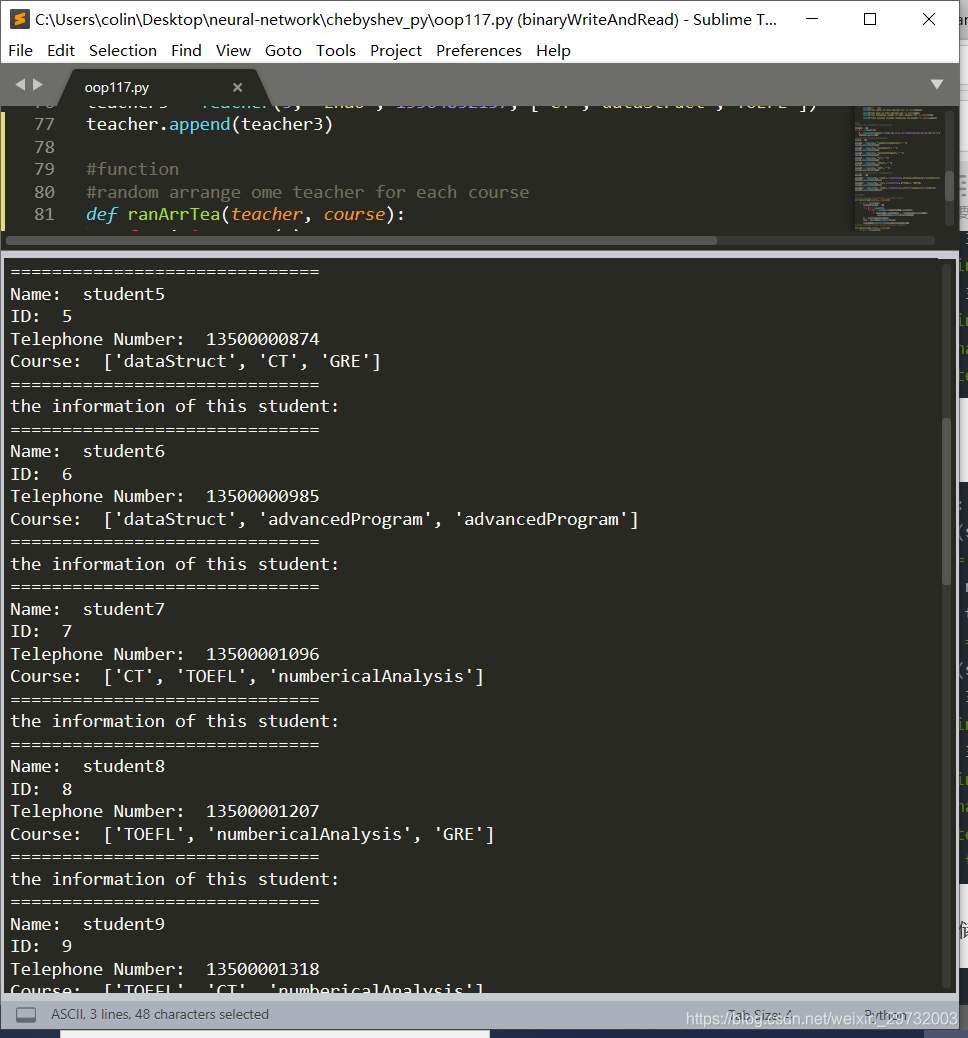Click 'Telephone Number: 13500000985' output line
Image resolution: width=968 pixels, height=1038 pixels.
(x=165, y=496)
